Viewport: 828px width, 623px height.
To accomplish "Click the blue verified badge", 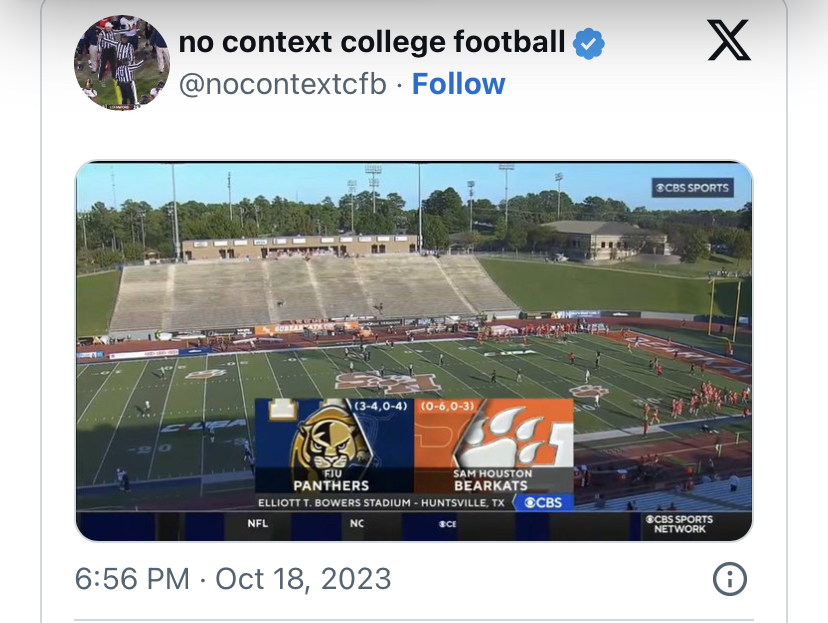I will pos(588,43).
